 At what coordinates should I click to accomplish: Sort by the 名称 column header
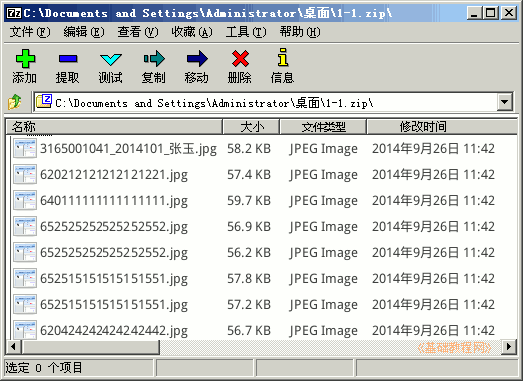(x=114, y=127)
